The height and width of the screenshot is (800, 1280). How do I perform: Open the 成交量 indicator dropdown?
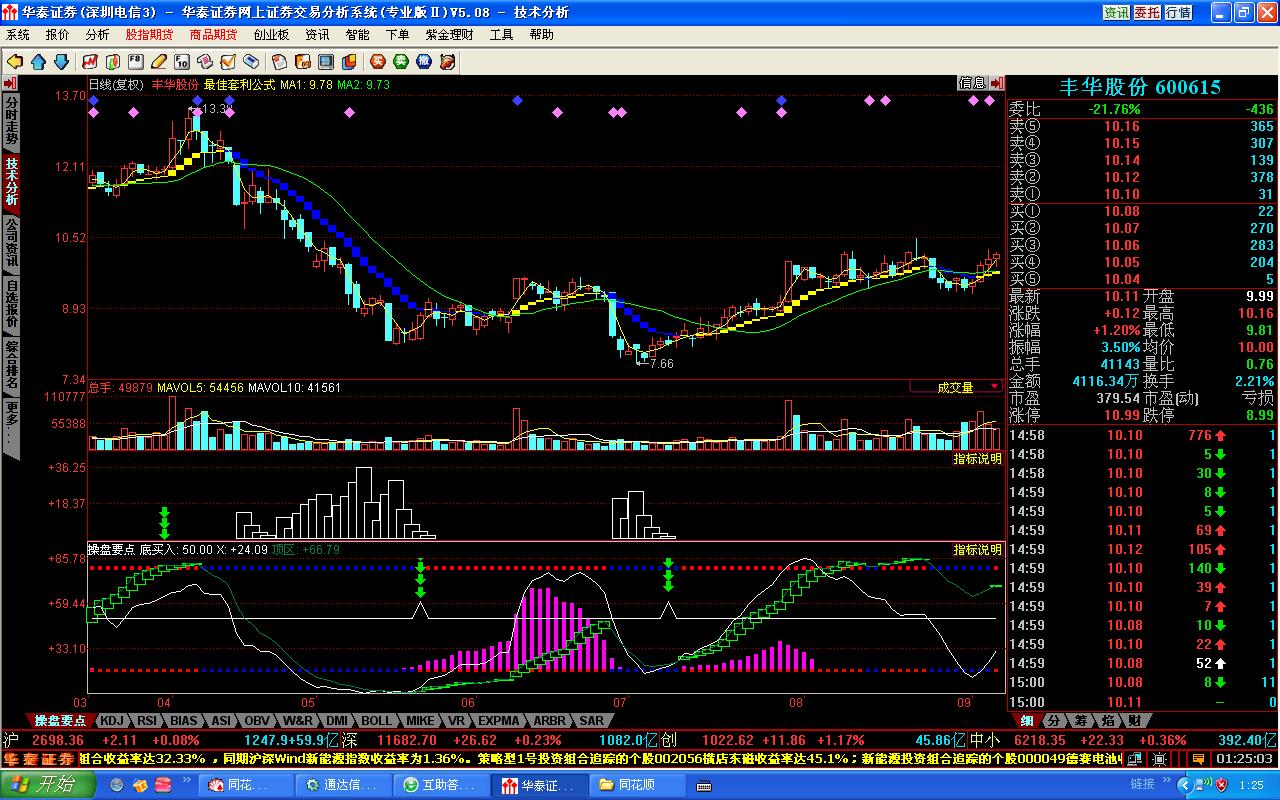point(956,387)
